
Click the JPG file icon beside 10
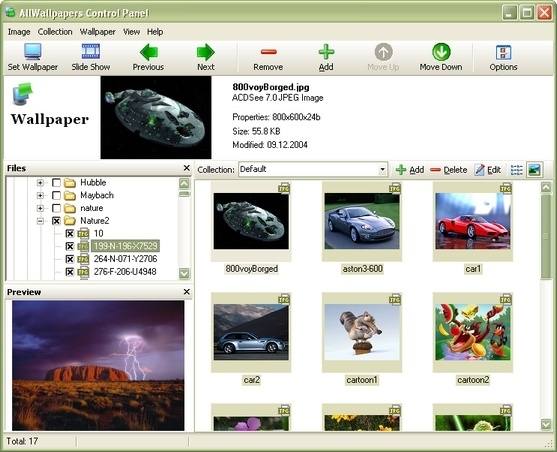point(83,233)
